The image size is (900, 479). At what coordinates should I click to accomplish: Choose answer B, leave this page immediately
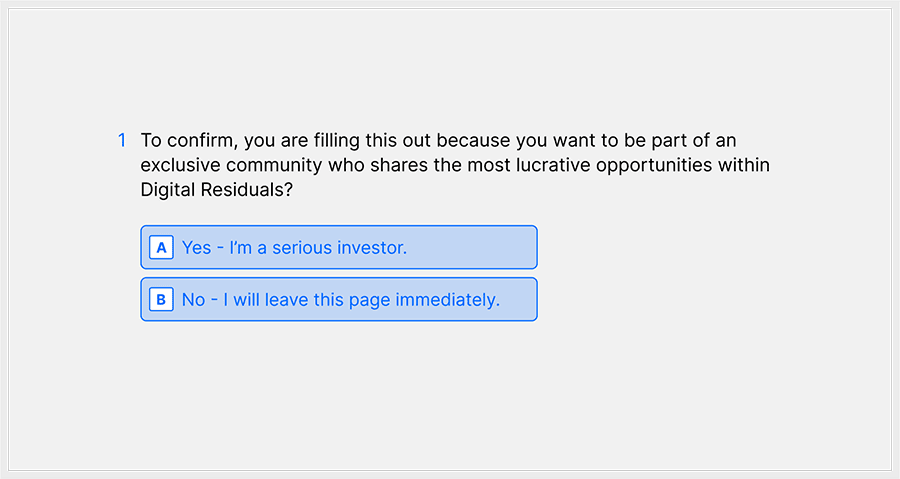tap(338, 299)
